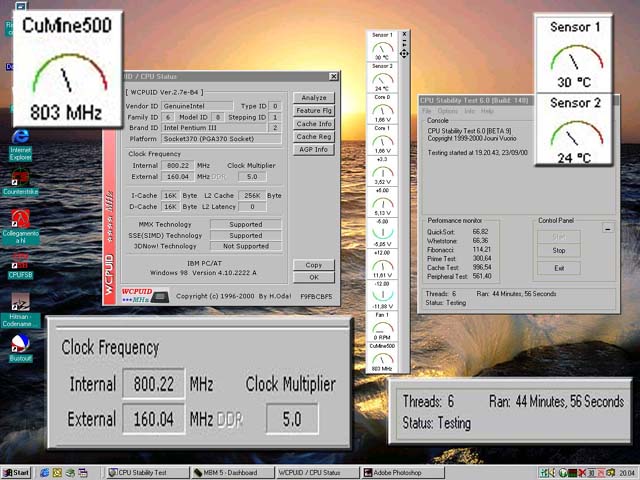Switch to WCPUID / CPU Status taskbar button

(317, 473)
